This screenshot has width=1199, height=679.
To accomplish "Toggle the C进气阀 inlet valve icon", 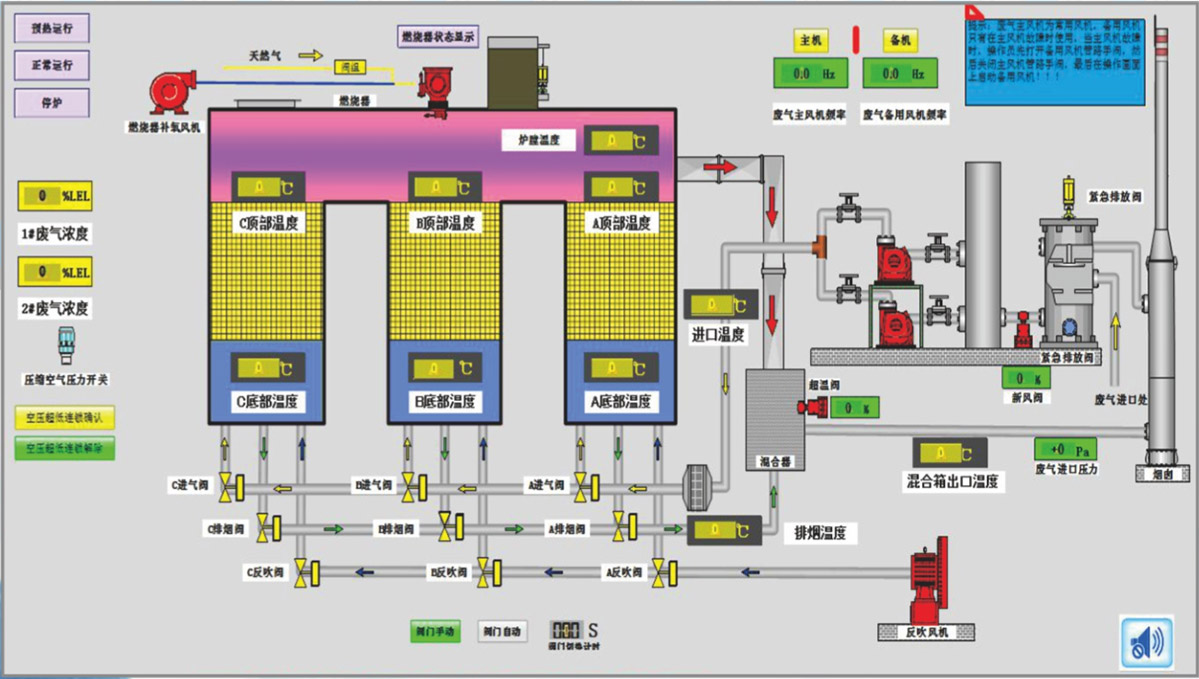I will click(x=232, y=487).
